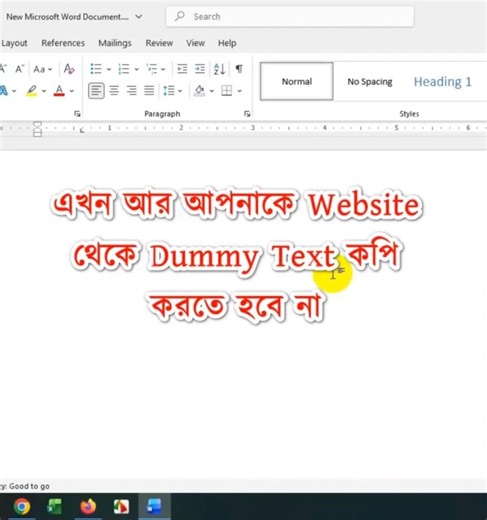Screen dimensions: 487x520
Task: Click the Borders icon
Action: coord(227,90)
